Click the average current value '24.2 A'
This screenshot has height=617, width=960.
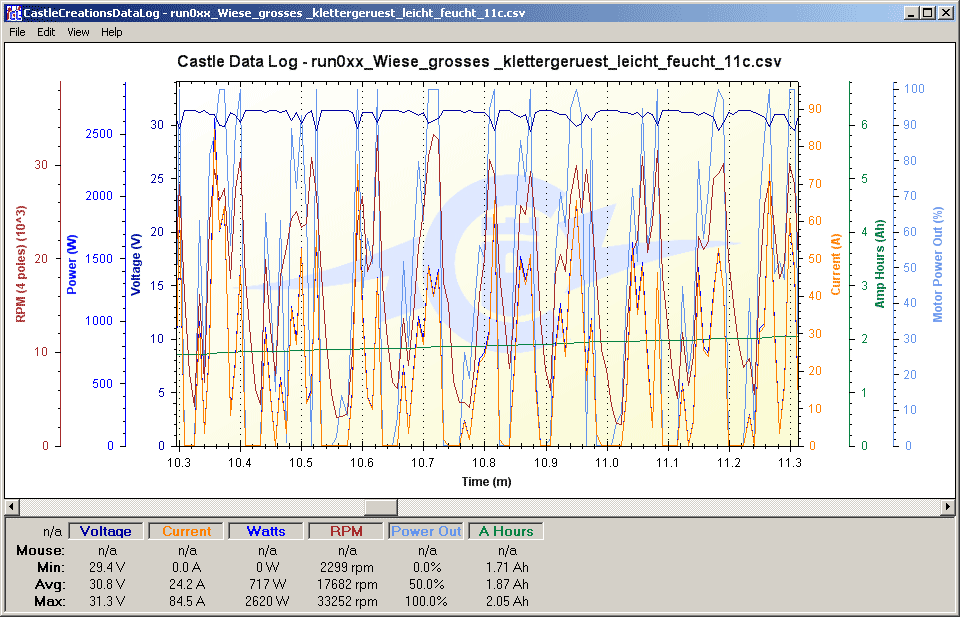tap(187, 585)
